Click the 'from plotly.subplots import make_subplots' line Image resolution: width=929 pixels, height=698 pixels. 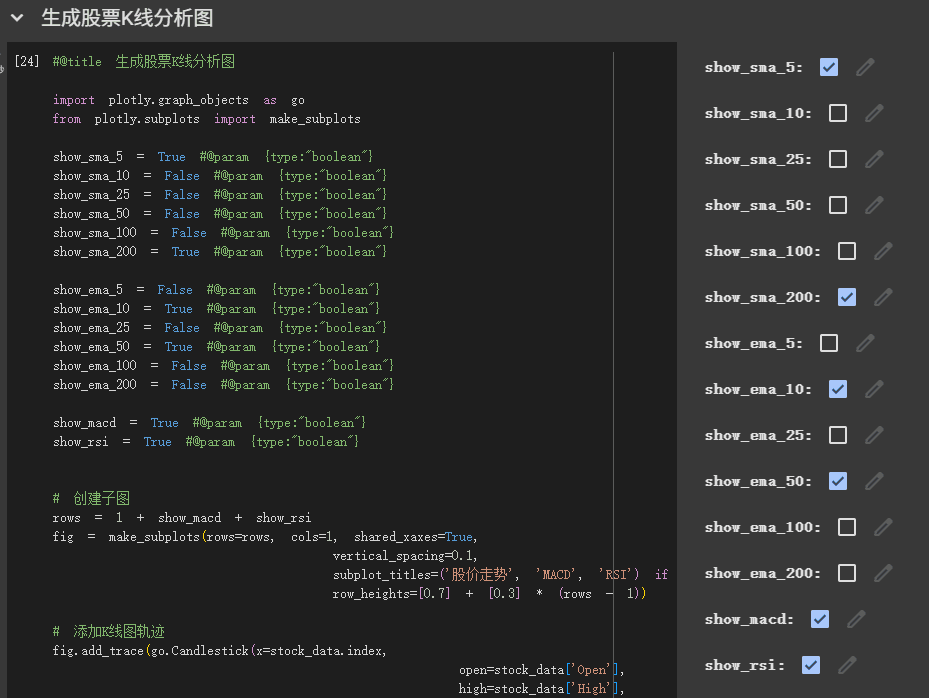(206, 119)
